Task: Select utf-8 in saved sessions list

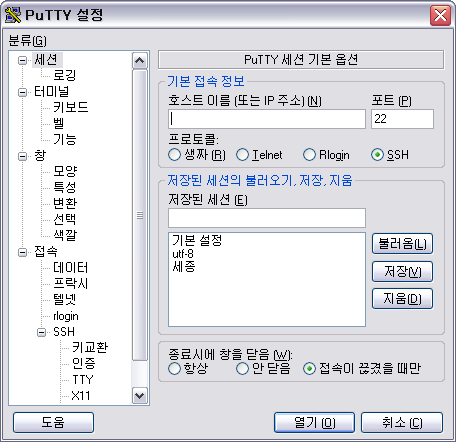Action: coord(183,254)
